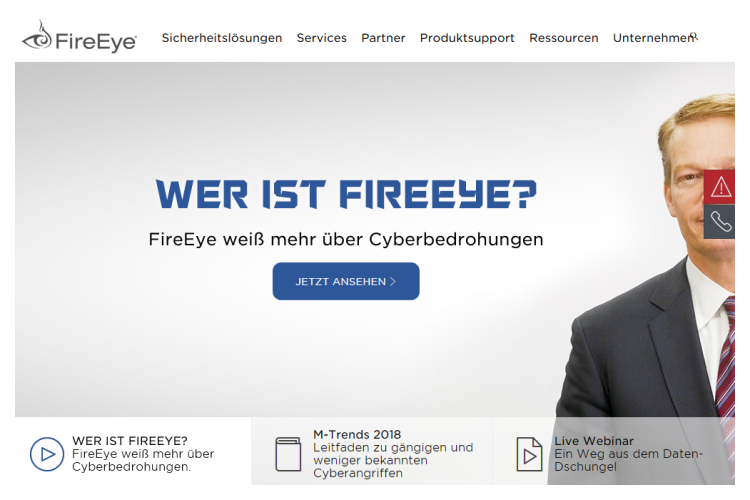This screenshot has width=750, height=500.
Task: Open the M-Trends 2018 link
Action: [357, 434]
